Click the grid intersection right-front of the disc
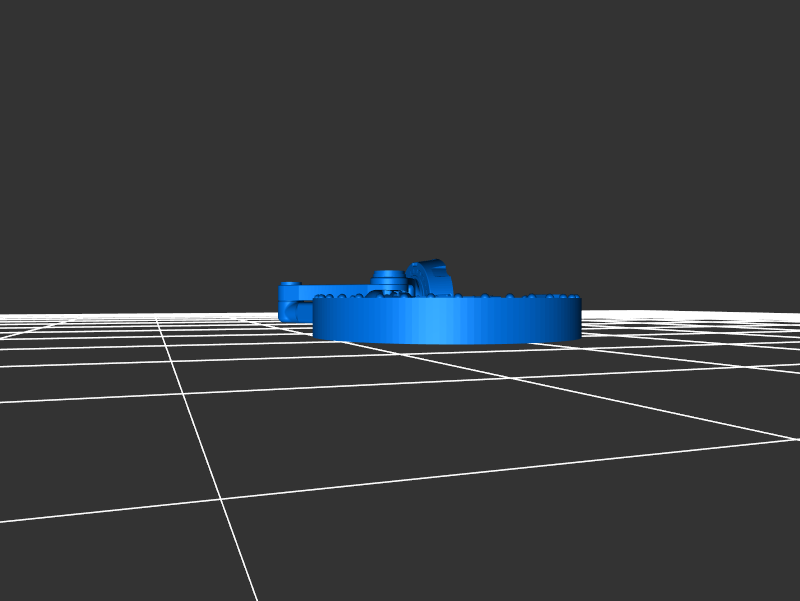800x601 pixels. (x=512, y=379)
